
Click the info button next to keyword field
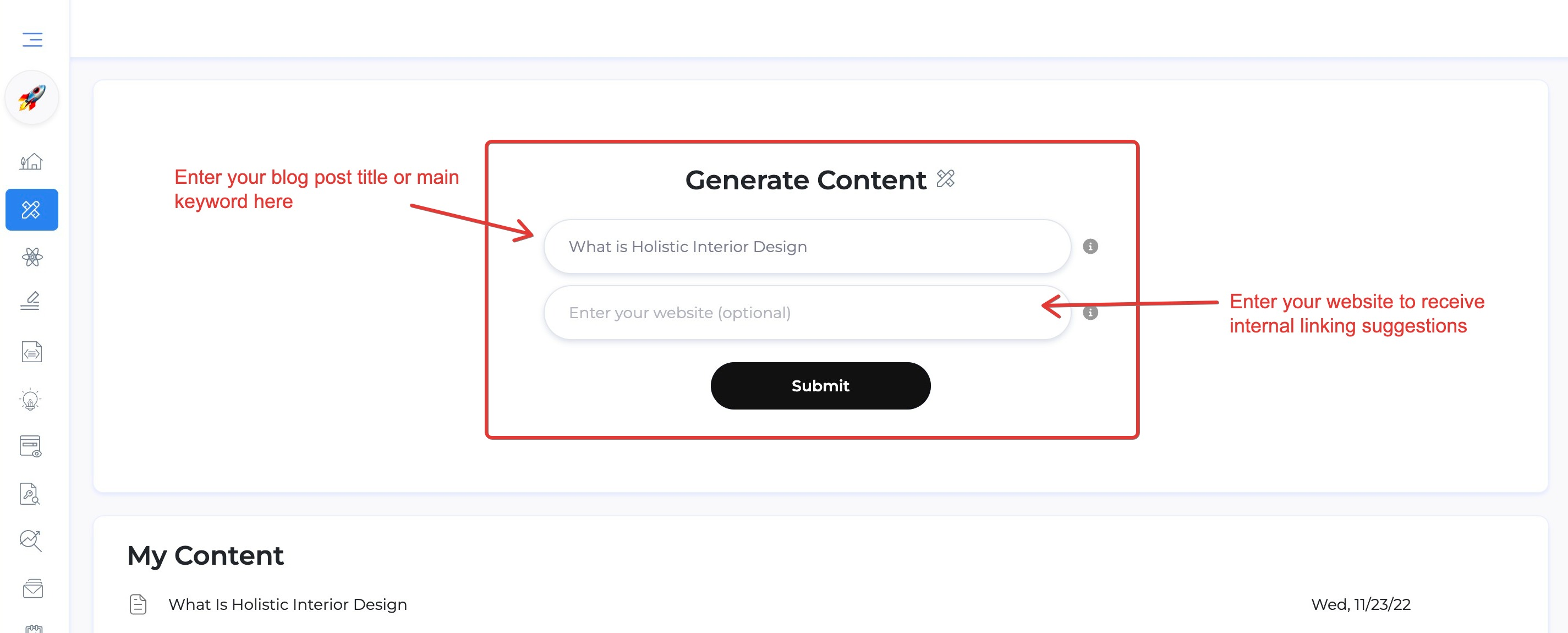point(1091,247)
